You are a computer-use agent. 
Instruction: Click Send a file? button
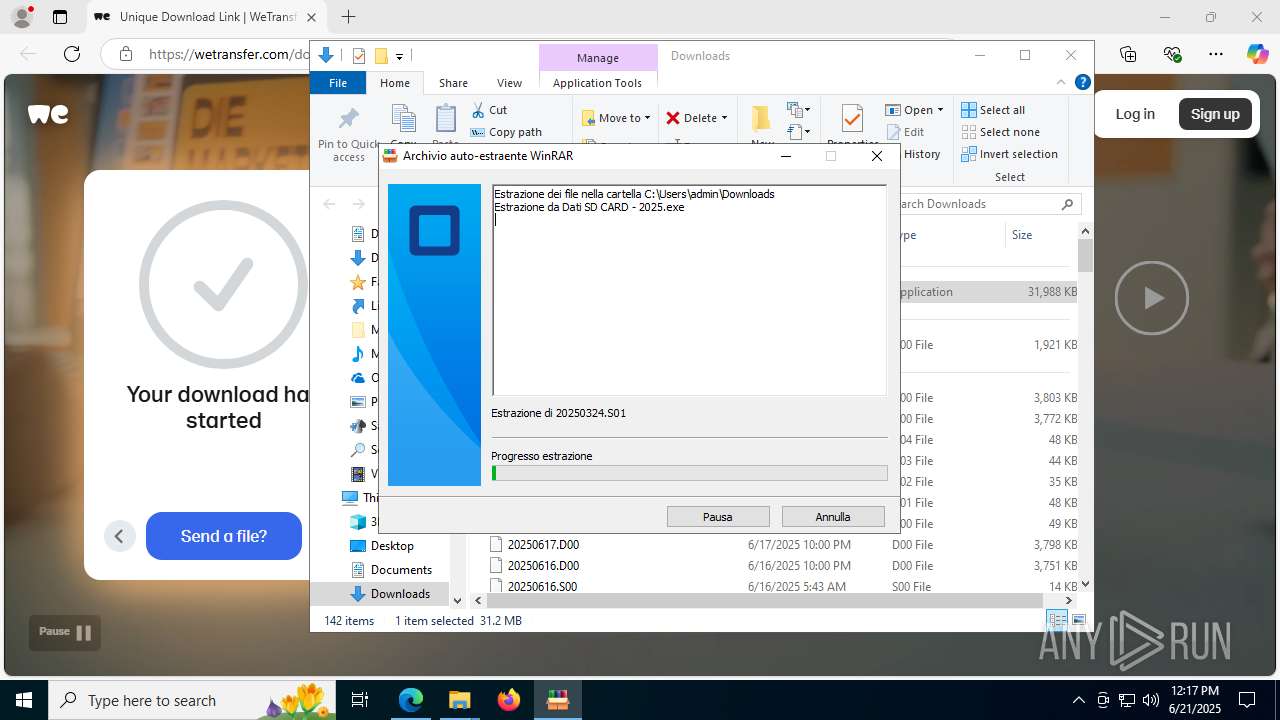point(224,536)
